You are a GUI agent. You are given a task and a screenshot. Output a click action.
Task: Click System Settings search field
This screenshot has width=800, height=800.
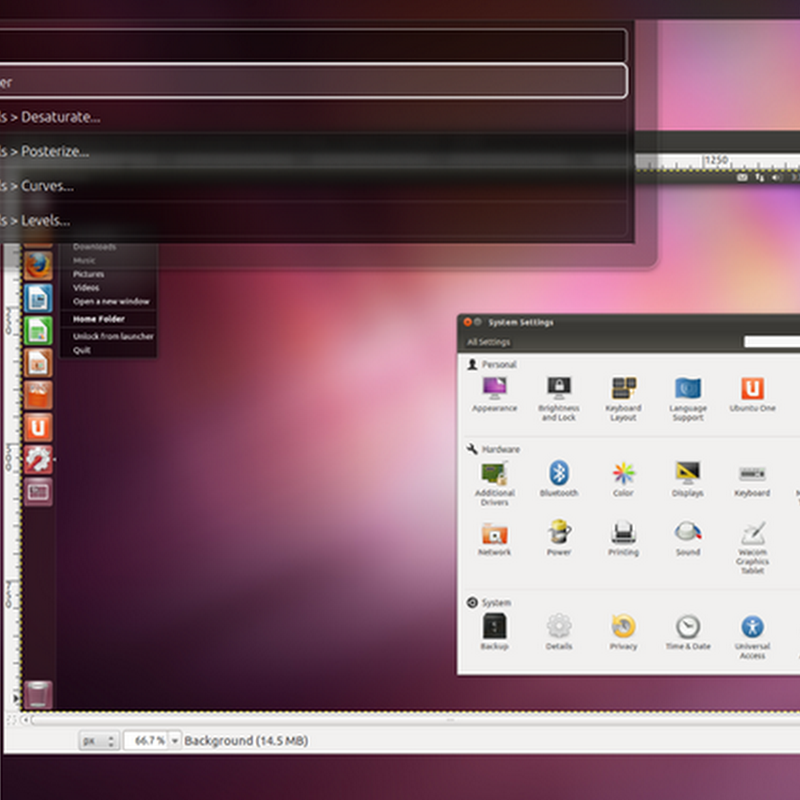(x=772, y=342)
